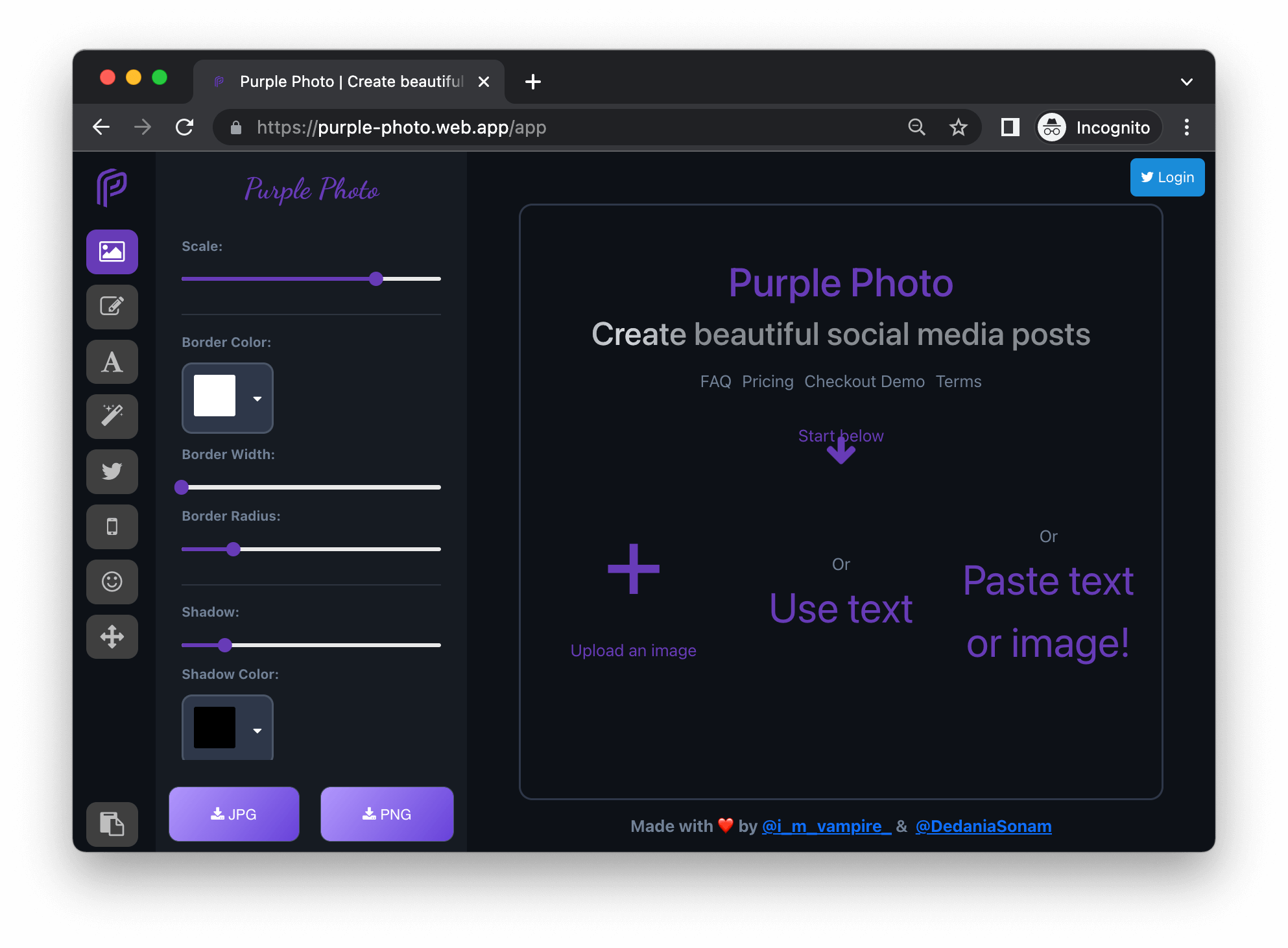
Task: Open the image settings sidebar tool
Action: 112,252
